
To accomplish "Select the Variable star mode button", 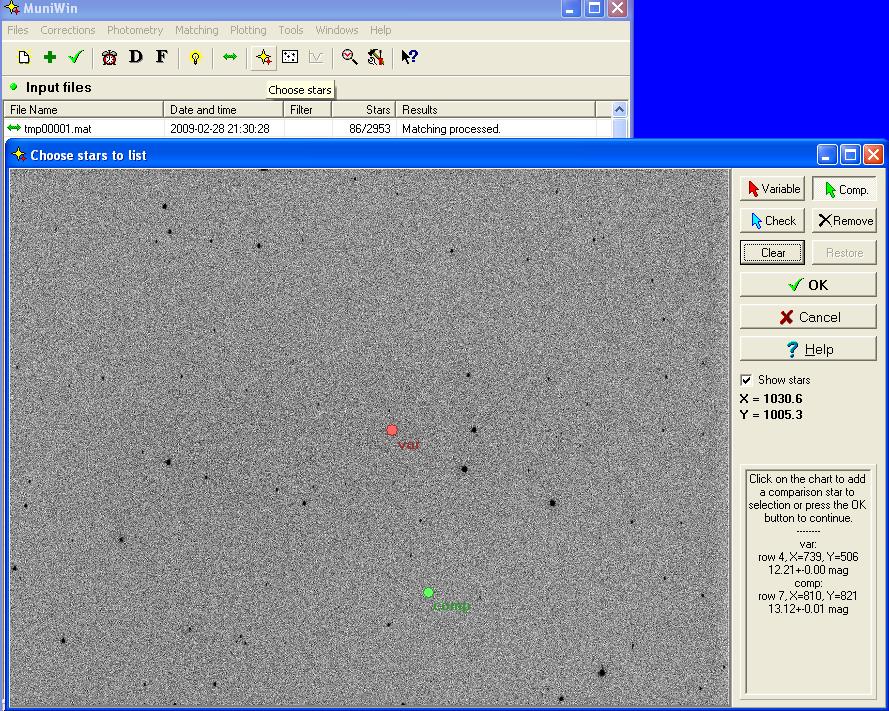I will 773,189.
